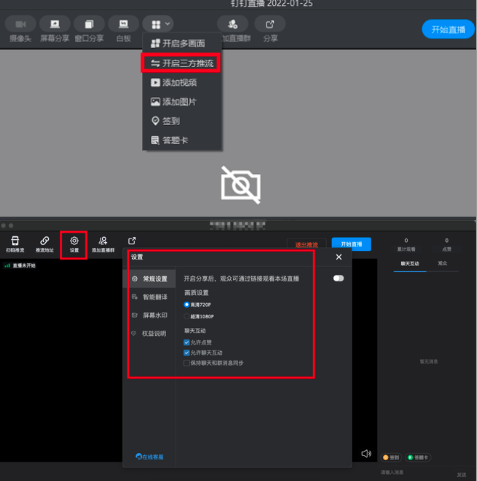Click the small blue 开始直播 button in lower window
The image size is (477, 481).
[351, 244]
